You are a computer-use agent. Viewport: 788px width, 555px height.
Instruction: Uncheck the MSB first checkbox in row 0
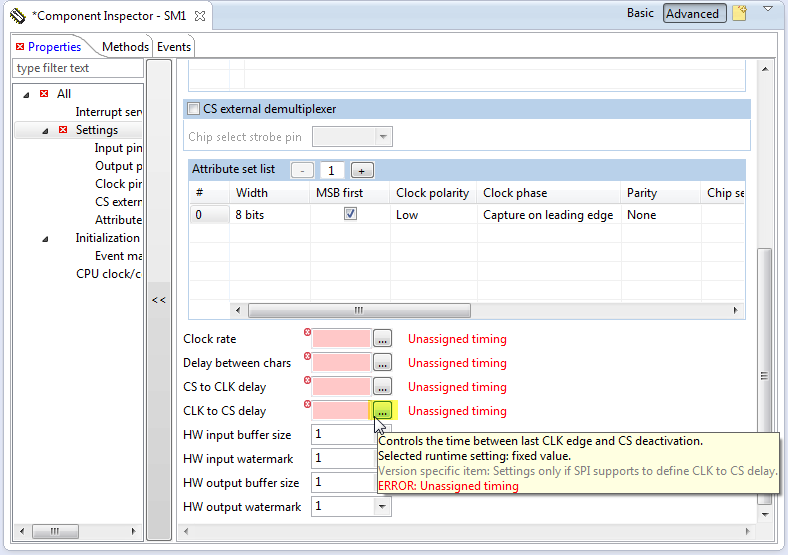pyautogui.click(x=350, y=215)
